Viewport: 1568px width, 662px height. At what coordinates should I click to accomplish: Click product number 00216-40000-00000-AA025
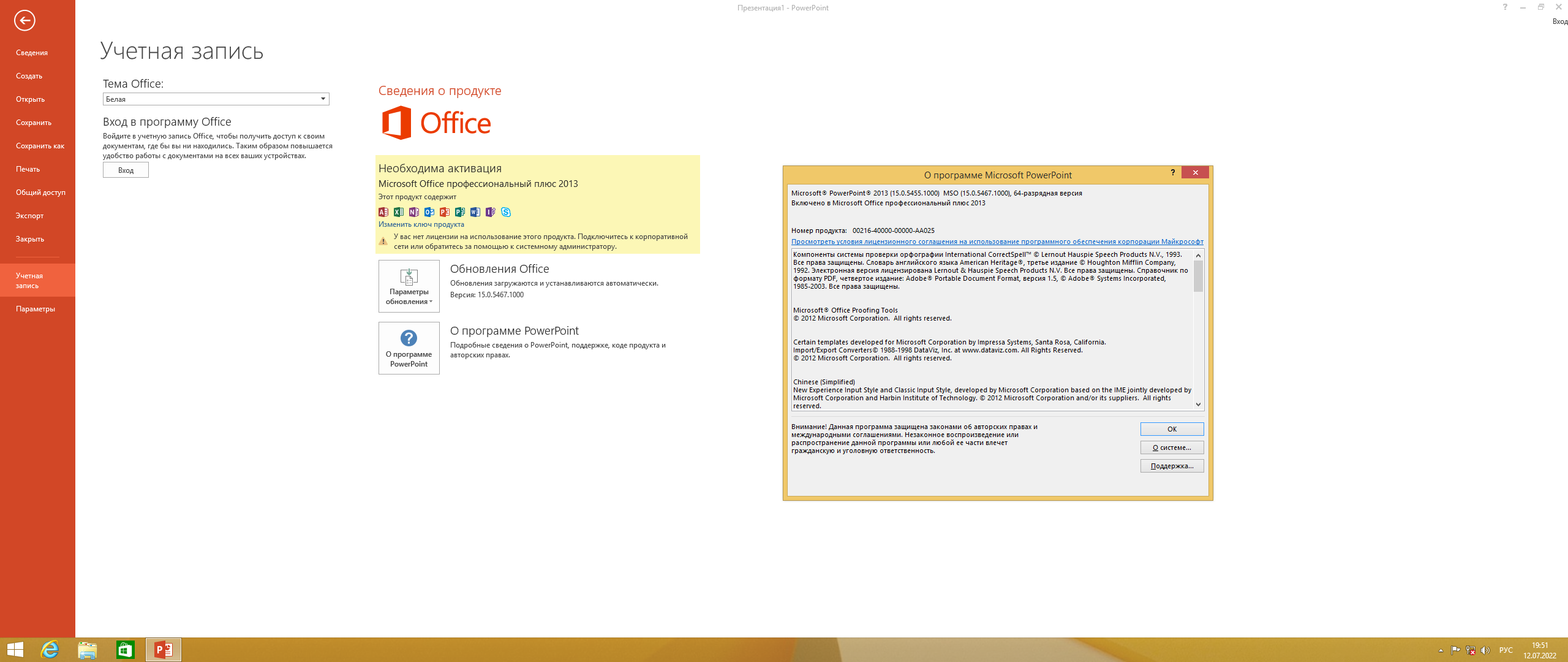[x=894, y=230]
